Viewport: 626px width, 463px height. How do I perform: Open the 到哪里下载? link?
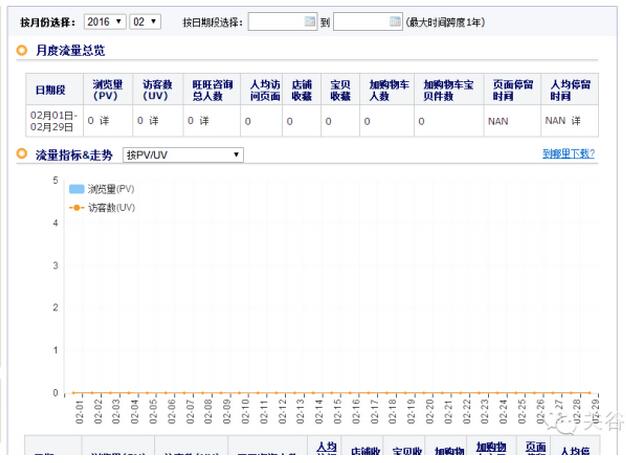coord(568,154)
